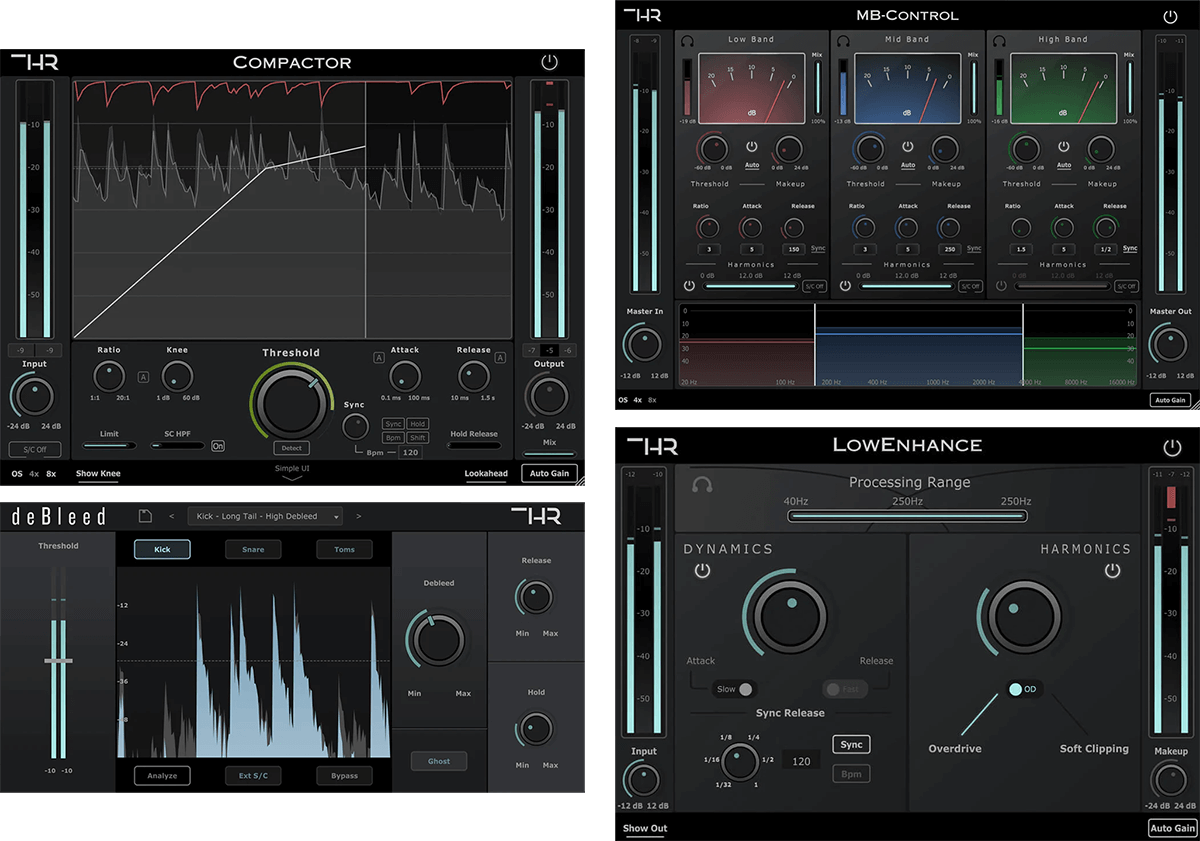
Task: Click the Compactor Bpm value field
Action: (409, 452)
